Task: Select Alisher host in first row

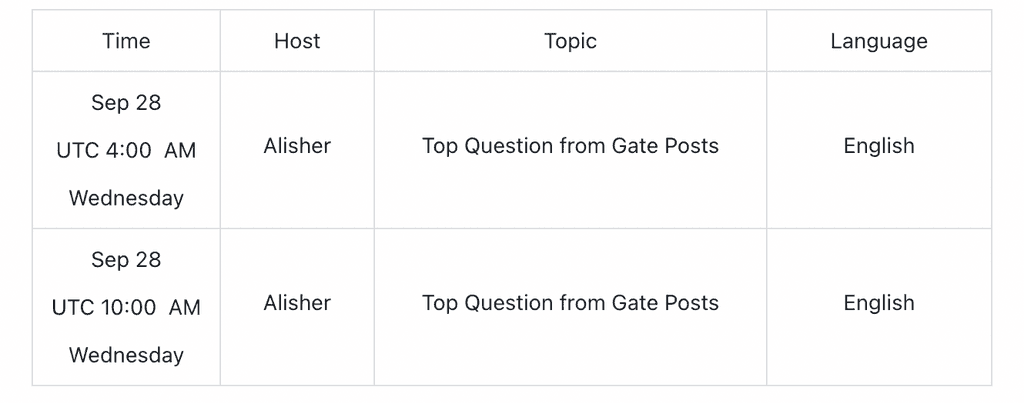Action: (x=297, y=146)
